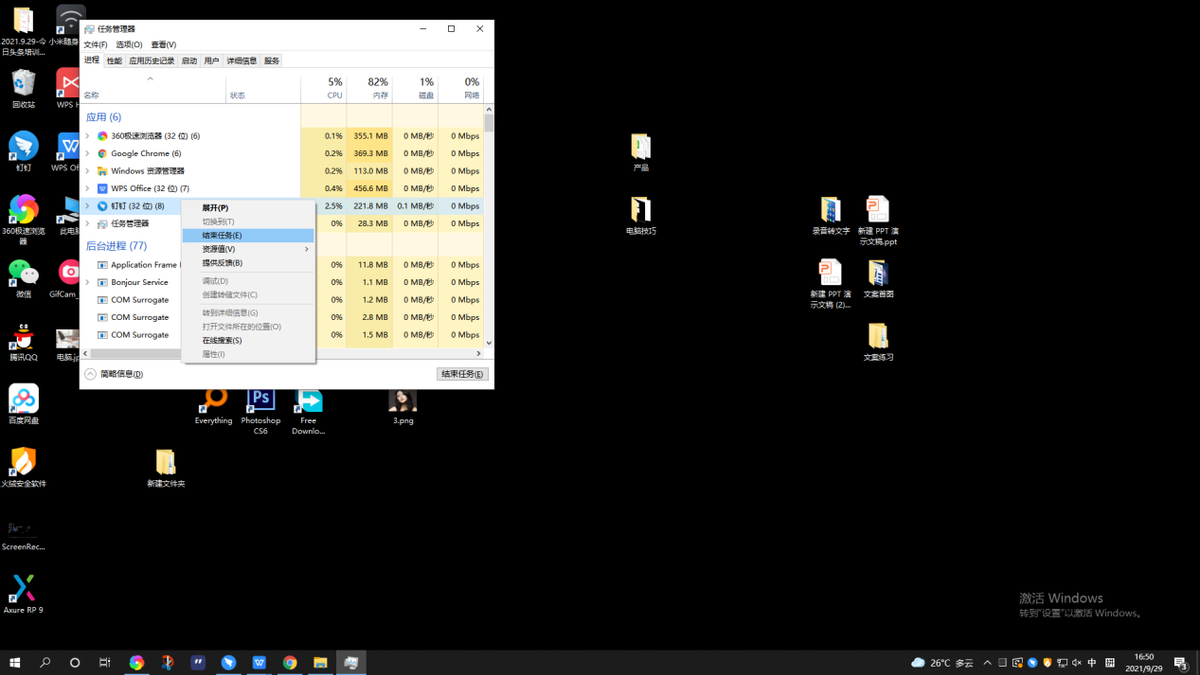Choose 展开(P) in the context menu

248,208
